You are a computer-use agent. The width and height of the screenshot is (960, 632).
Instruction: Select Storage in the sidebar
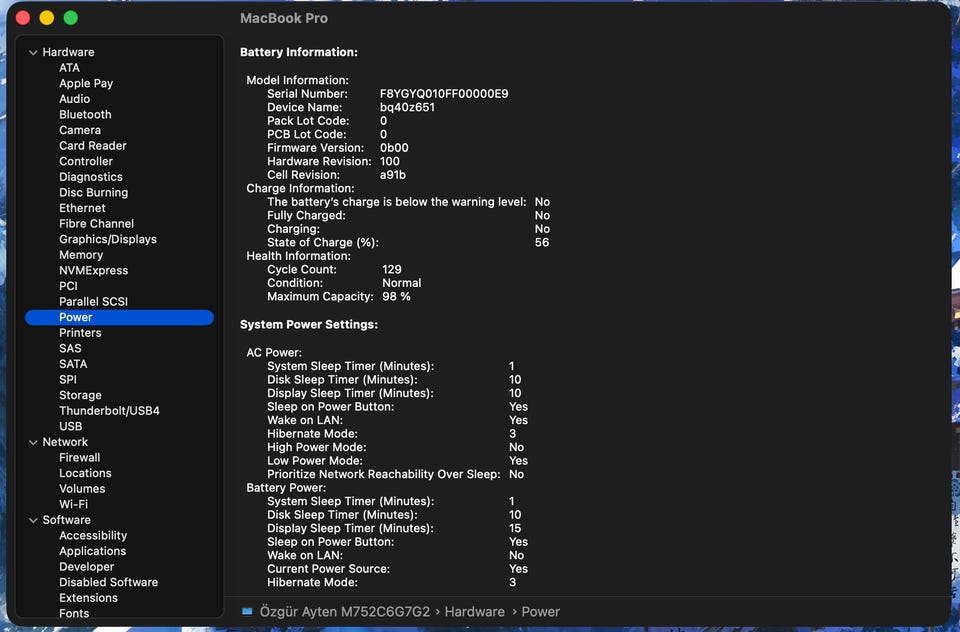(80, 395)
